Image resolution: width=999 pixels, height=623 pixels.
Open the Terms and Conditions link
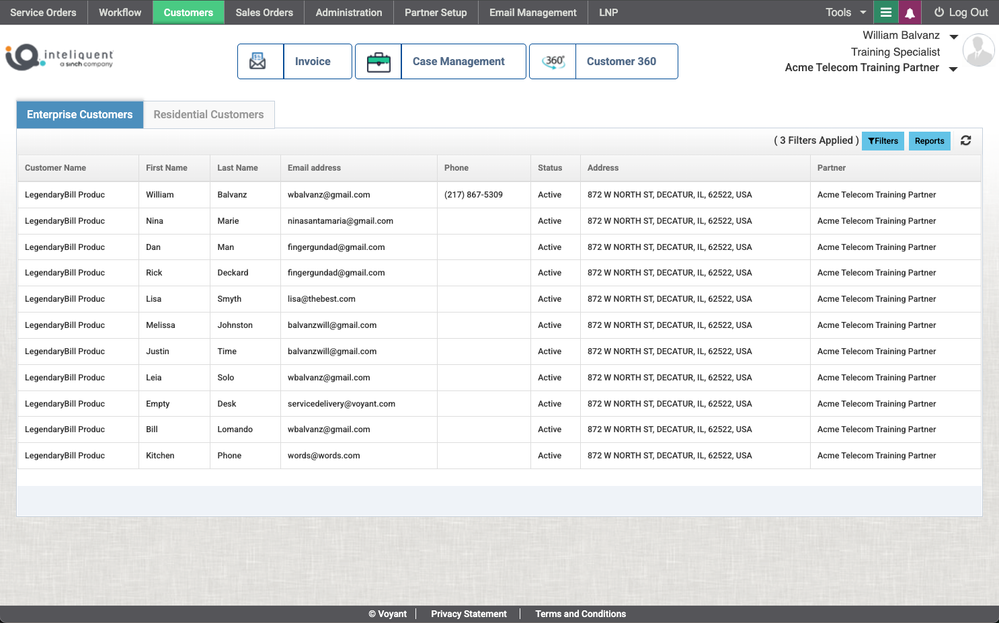[x=580, y=613]
